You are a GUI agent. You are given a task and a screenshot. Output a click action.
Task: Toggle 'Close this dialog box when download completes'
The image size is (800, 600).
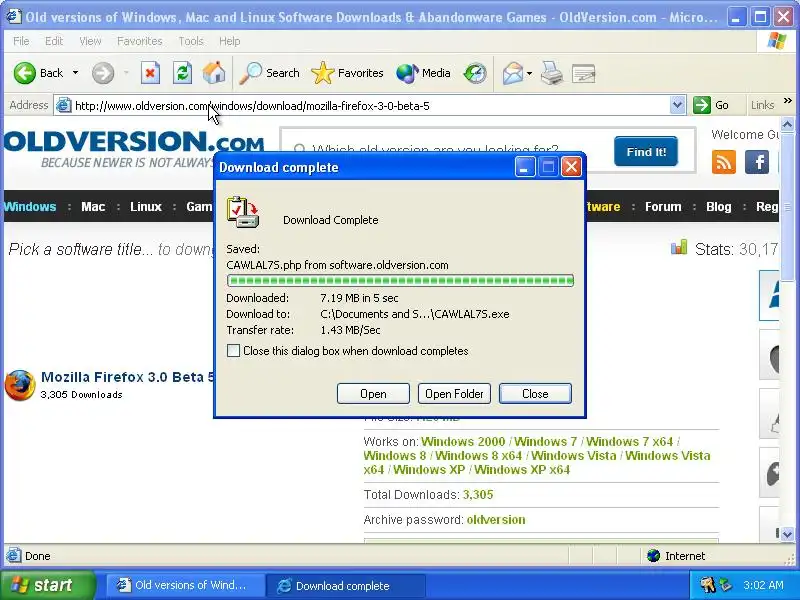(233, 351)
